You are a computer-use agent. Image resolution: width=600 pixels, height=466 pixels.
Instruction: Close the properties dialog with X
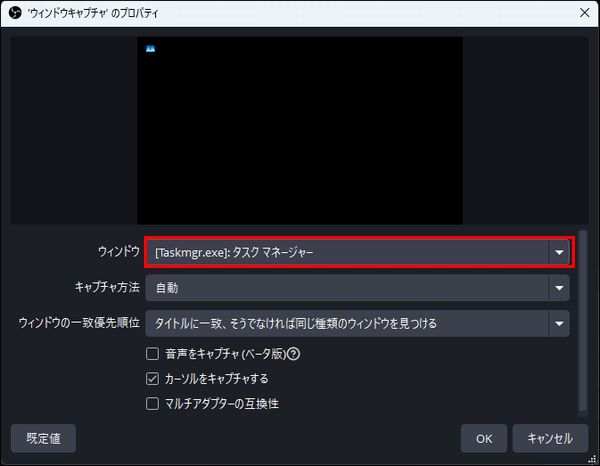click(x=584, y=13)
